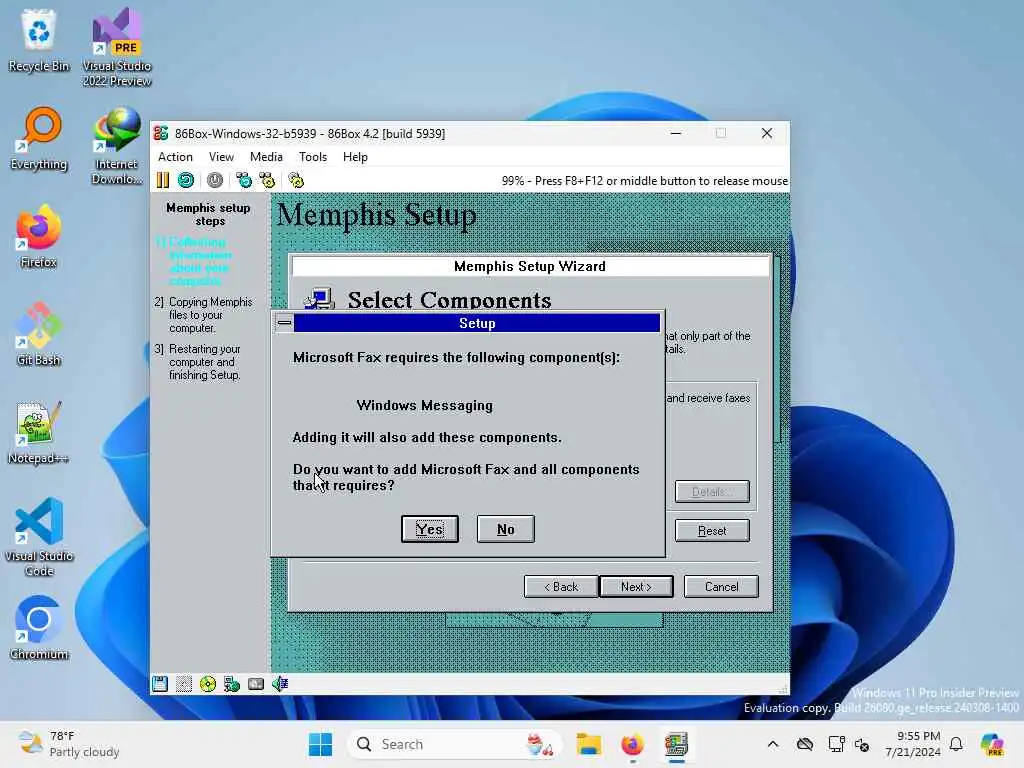Open the clock showing 9:55 PM
This screenshot has width=1024, height=768.
tap(912, 744)
